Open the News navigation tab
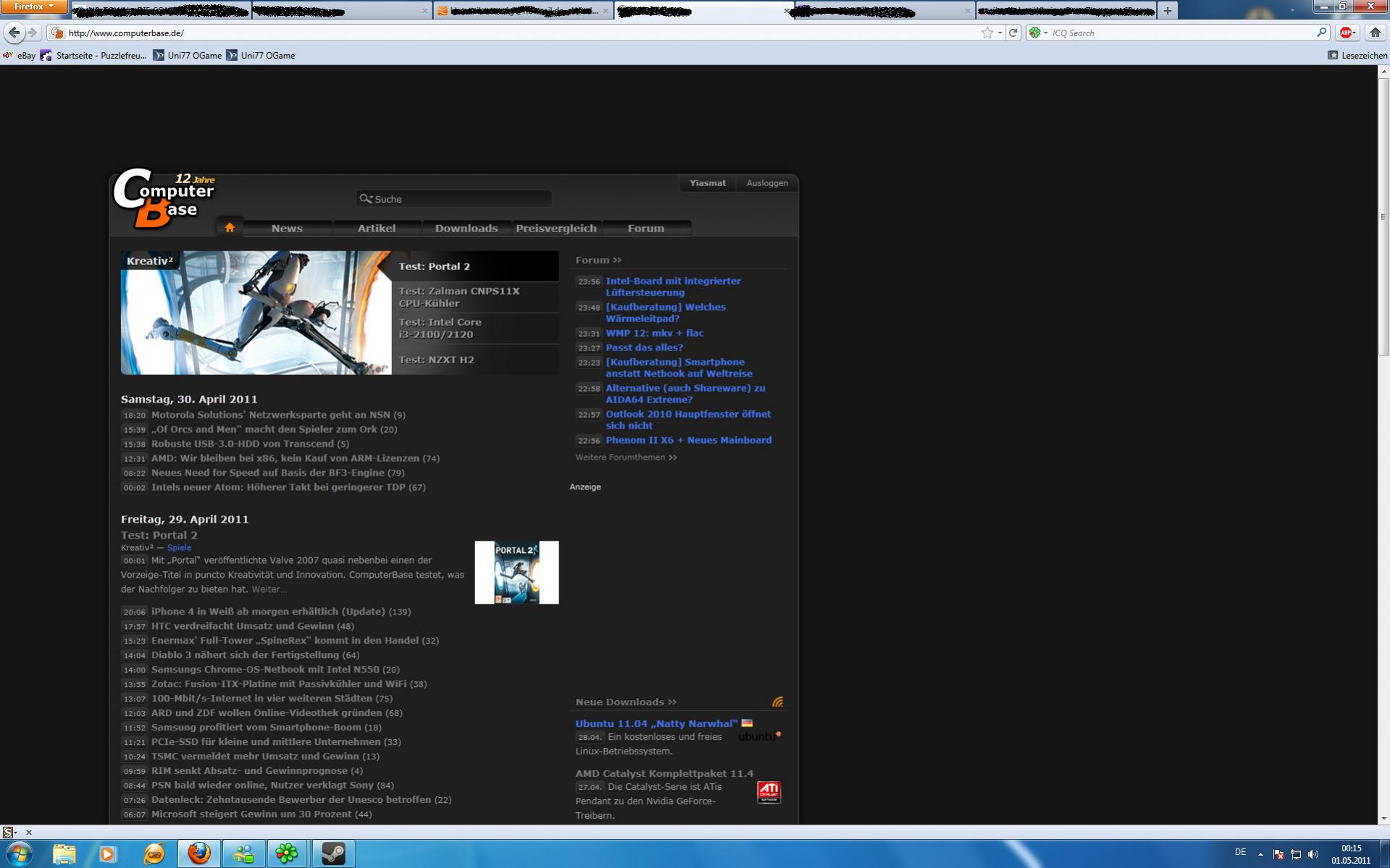This screenshot has width=1390, height=868. click(287, 228)
